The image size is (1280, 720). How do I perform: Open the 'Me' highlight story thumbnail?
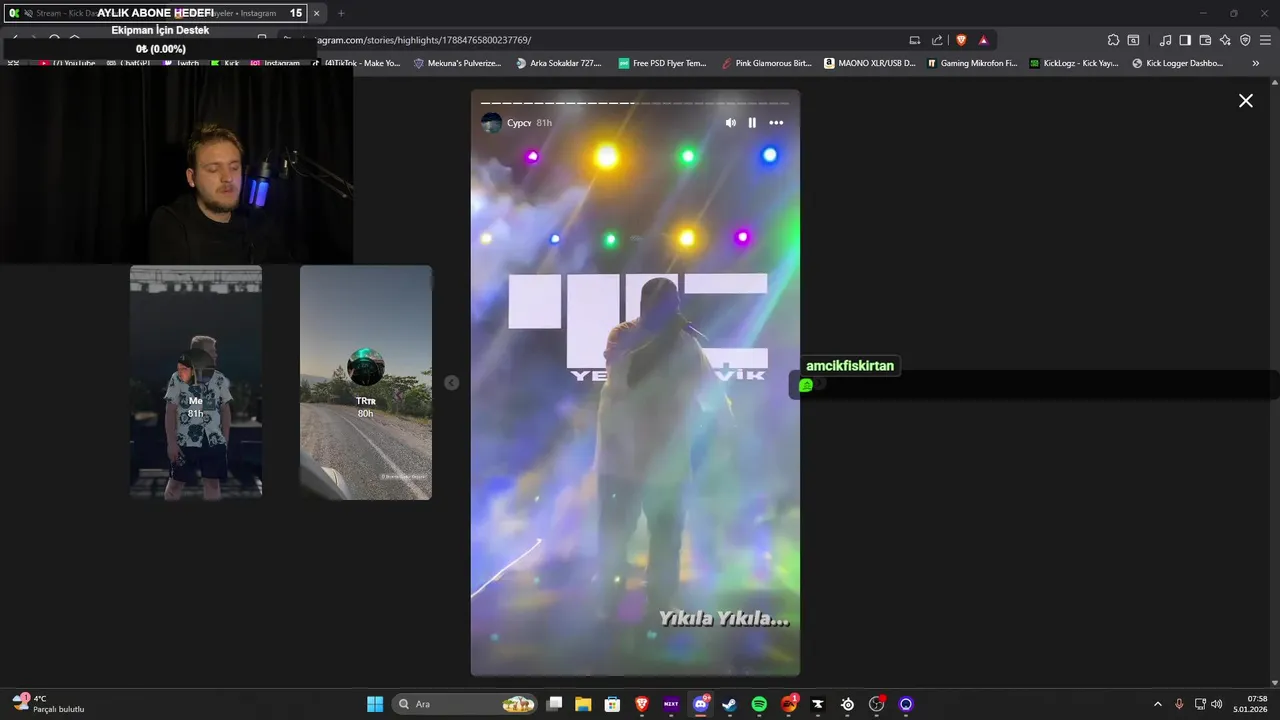tap(196, 382)
